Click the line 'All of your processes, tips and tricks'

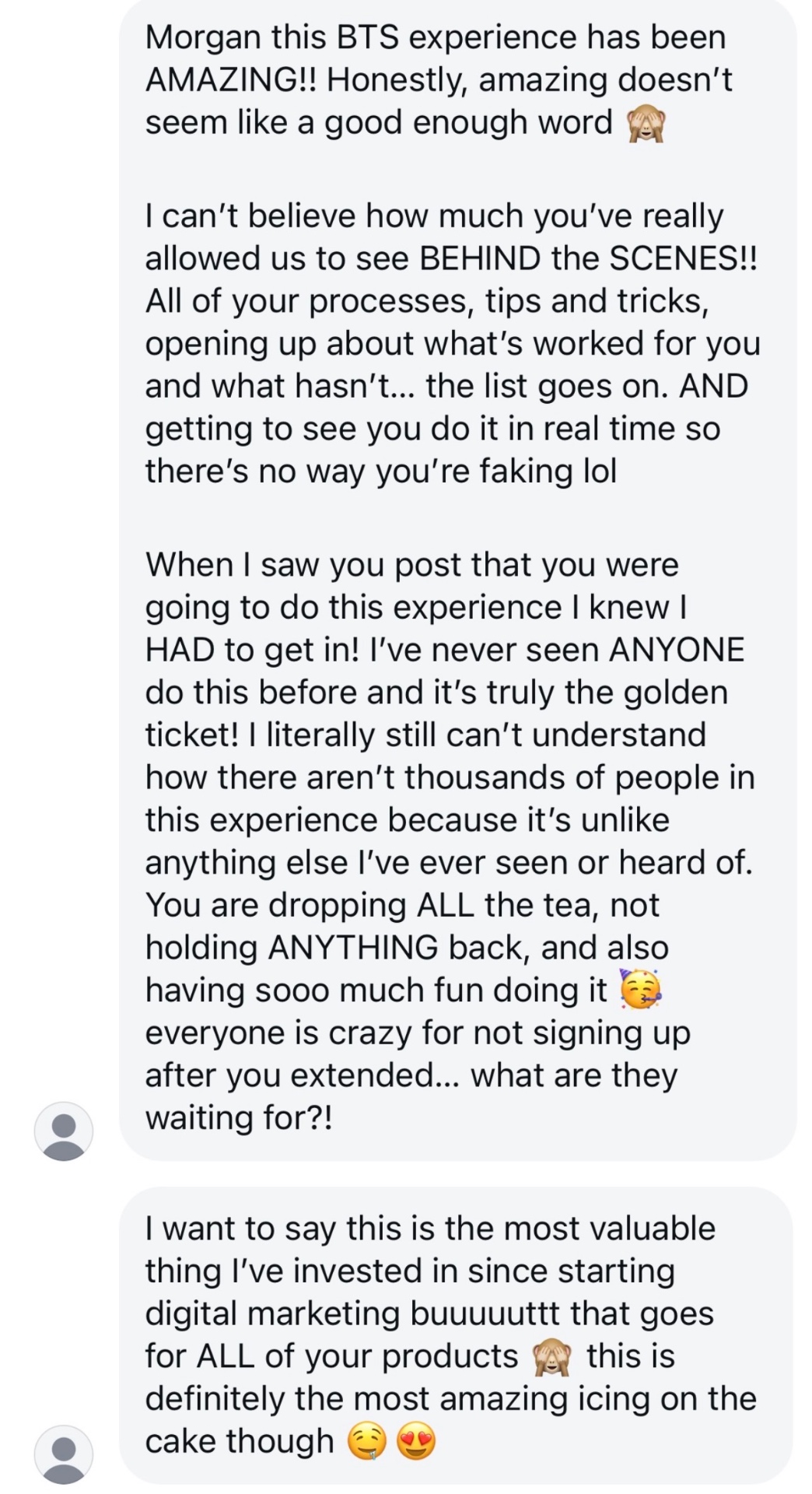[427, 301]
